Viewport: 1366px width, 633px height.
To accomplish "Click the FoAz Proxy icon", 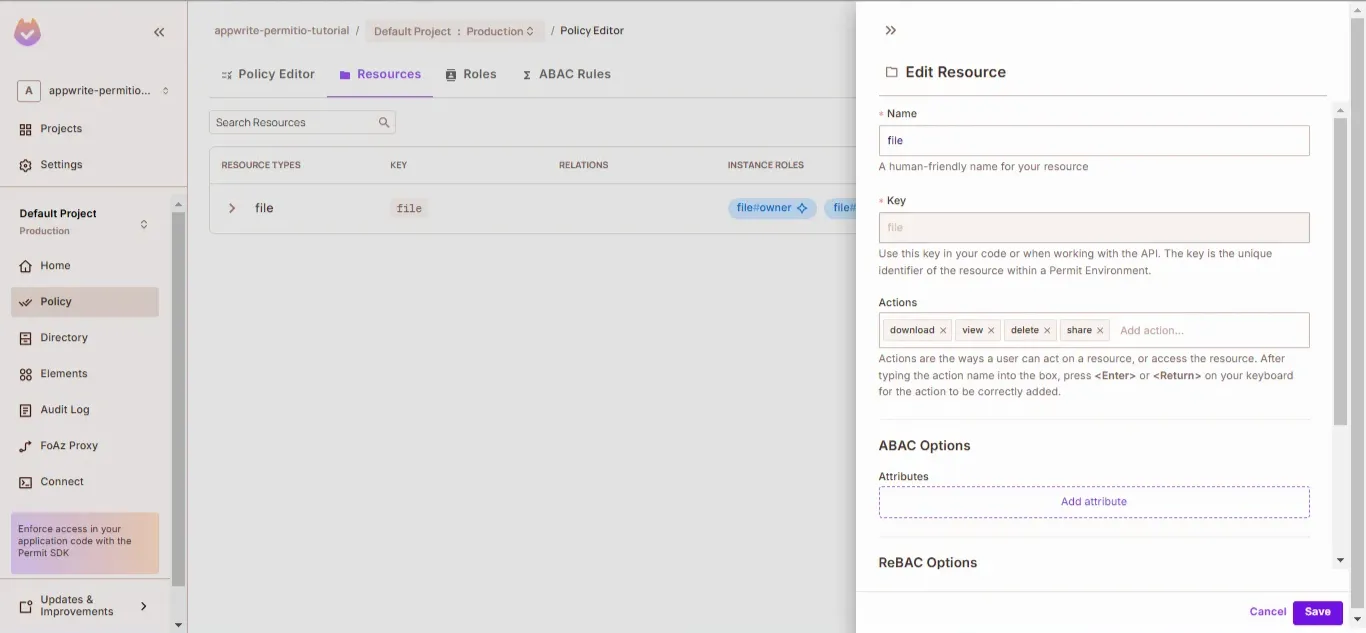I will (x=26, y=446).
